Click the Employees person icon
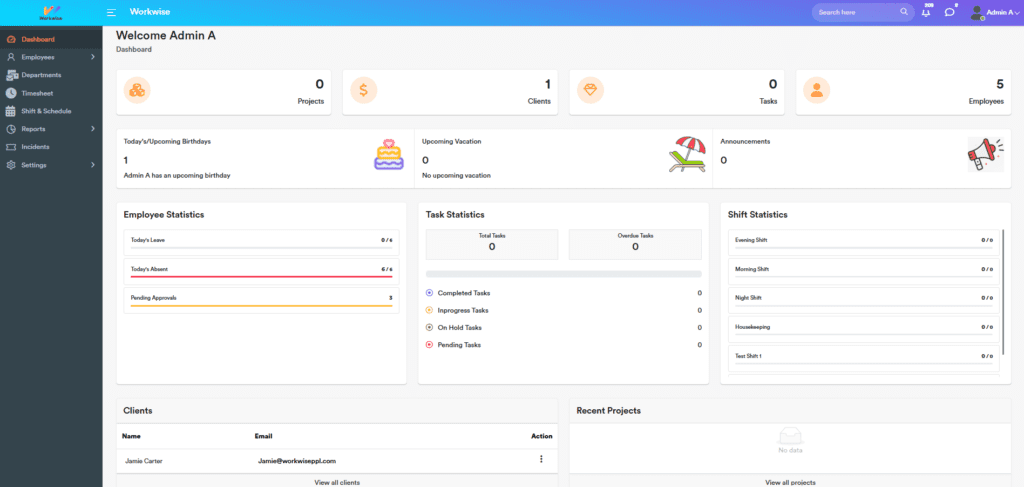This screenshot has height=487, width=1024. (817, 91)
